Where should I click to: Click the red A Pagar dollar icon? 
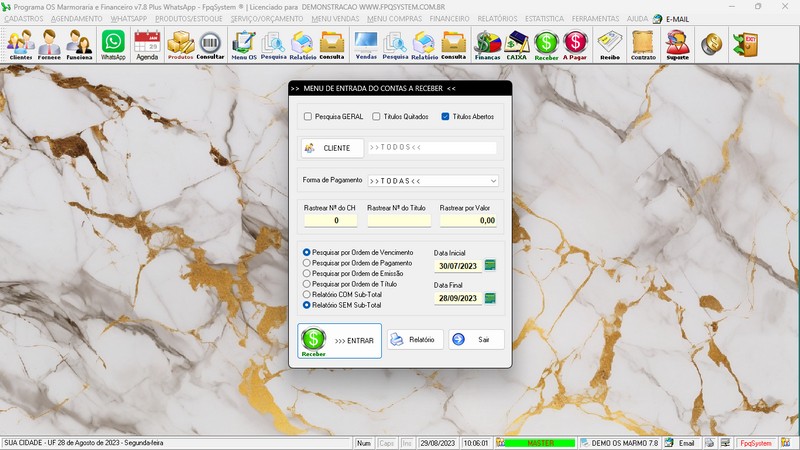[575, 45]
